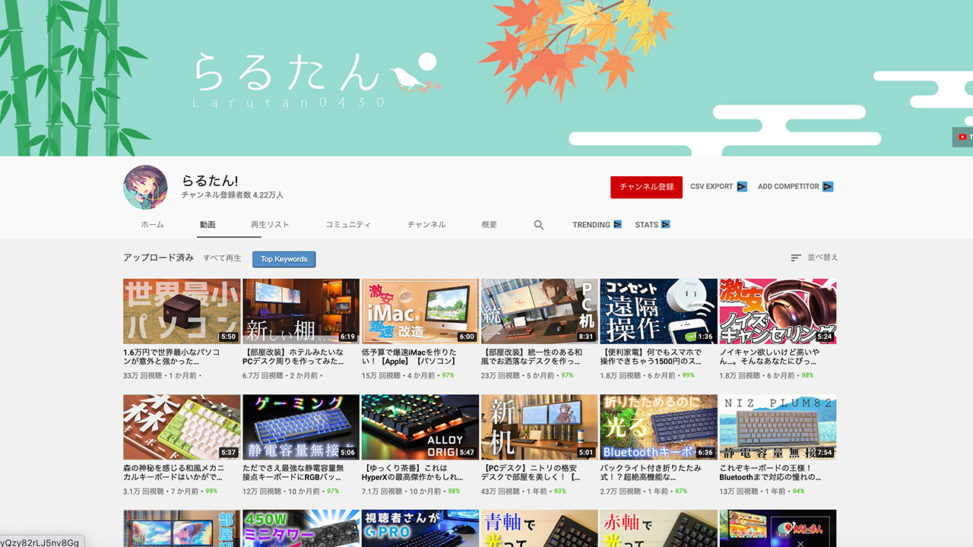Open the 世界最小パソコン video thumbnail
973x547 pixels.
(181, 311)
